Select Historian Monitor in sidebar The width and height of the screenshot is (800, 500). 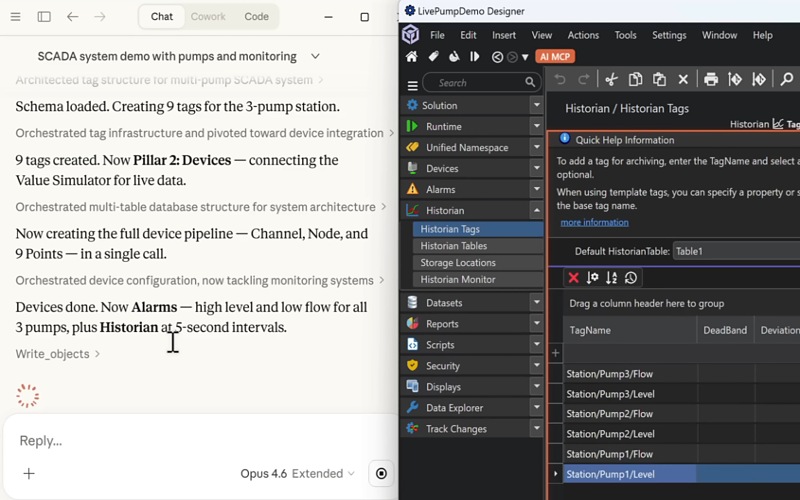[x=478, y=280]
